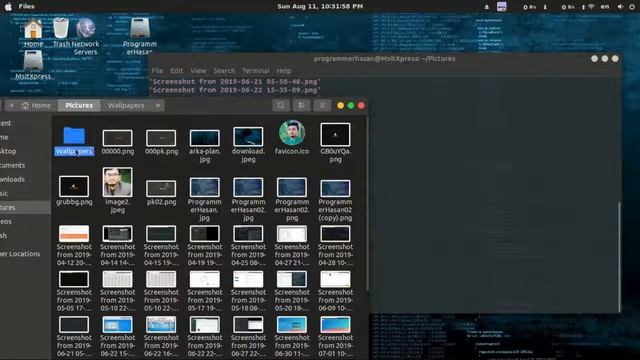Viewport: 640px width, 360px height.
Task: Open the terminal View menu
Action: [x=198, y=71]
